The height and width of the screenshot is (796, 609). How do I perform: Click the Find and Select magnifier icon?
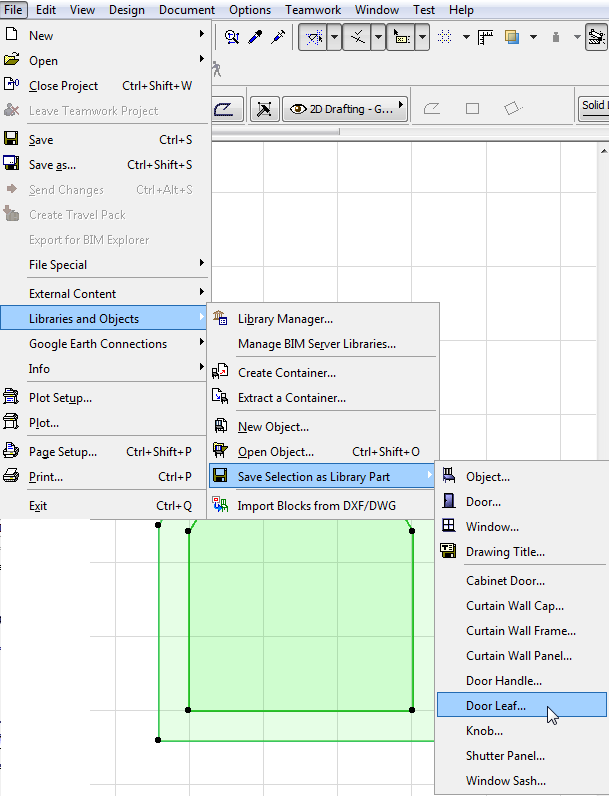pyautogui.click(x=232, y=37)
